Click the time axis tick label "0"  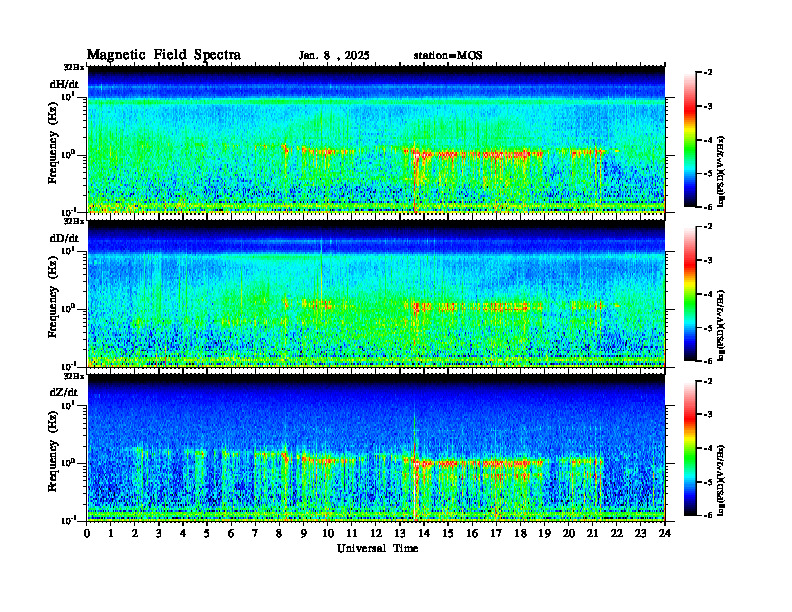[x=87, y=534]
